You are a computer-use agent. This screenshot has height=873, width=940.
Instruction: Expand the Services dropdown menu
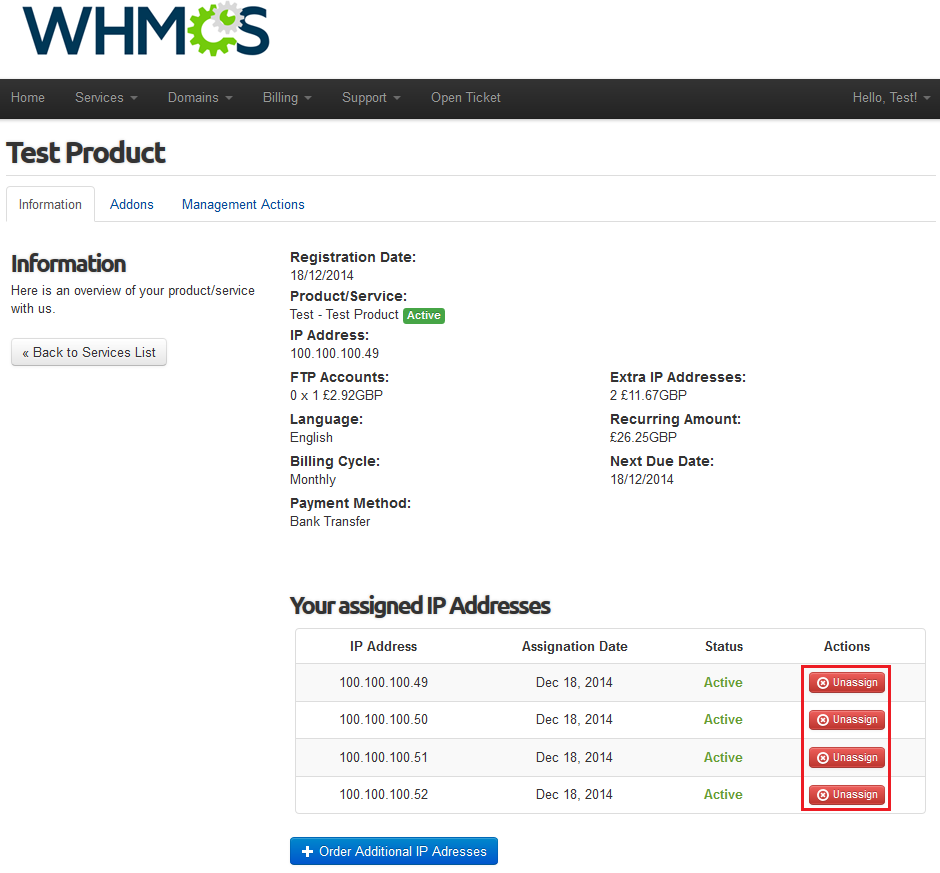106,98
